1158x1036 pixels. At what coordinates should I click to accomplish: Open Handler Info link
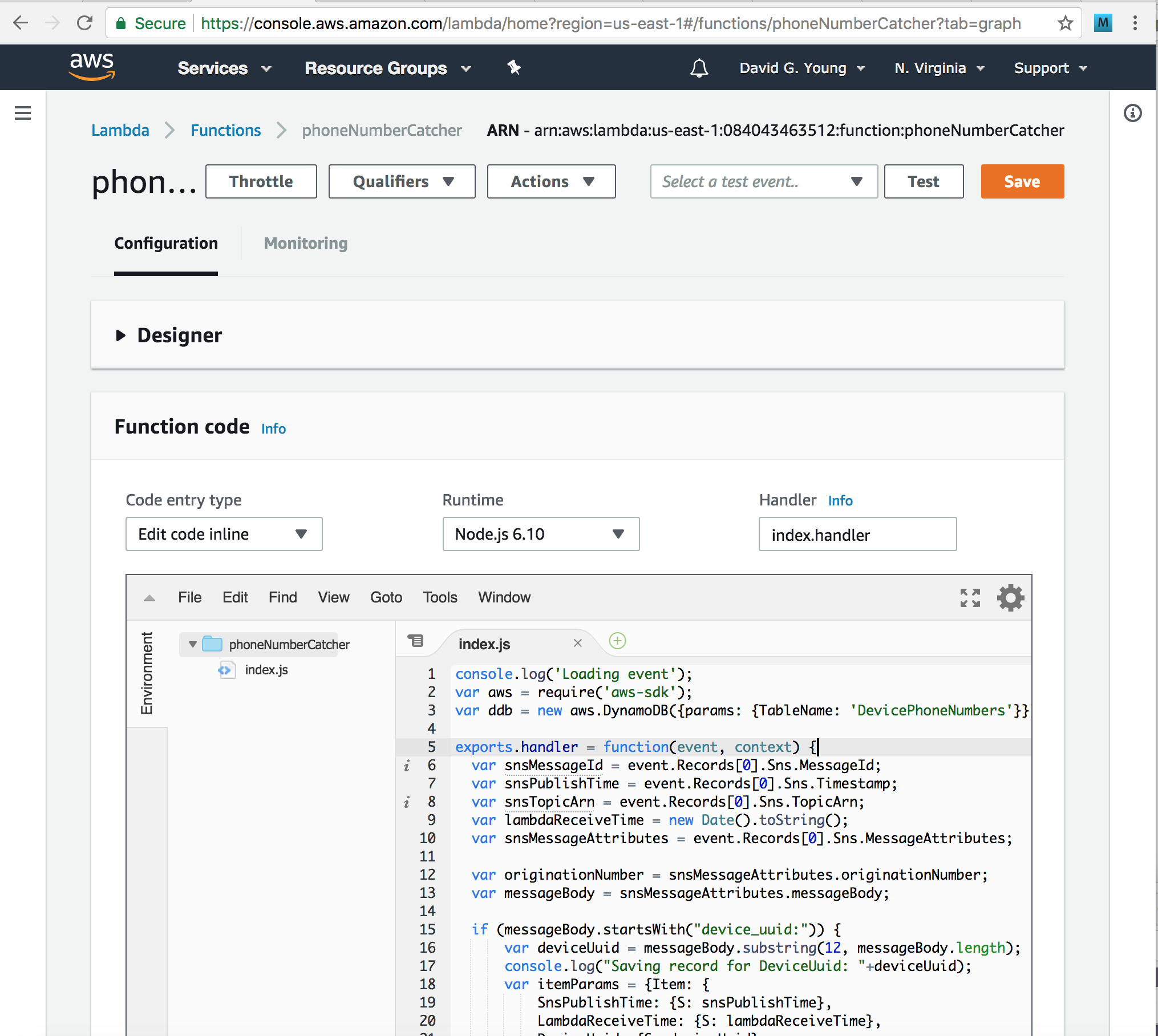coord(840,500)
